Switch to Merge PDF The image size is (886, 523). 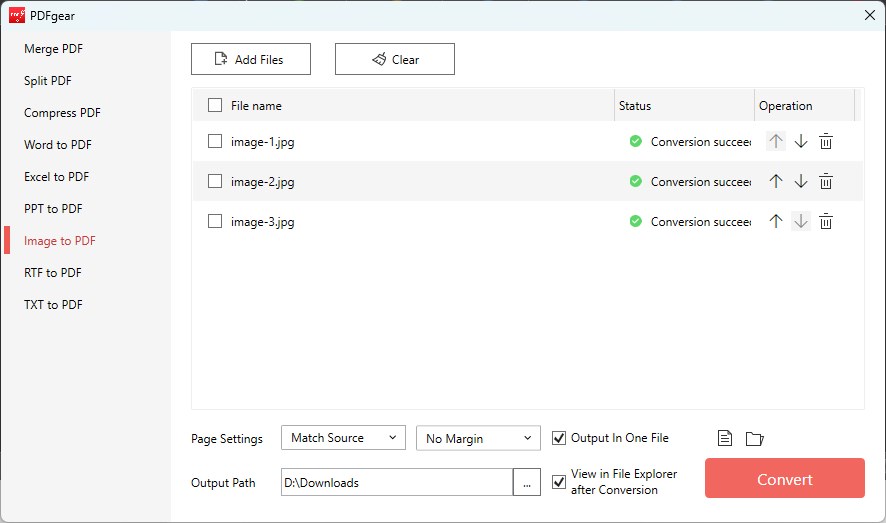click(x=54, y=49)
